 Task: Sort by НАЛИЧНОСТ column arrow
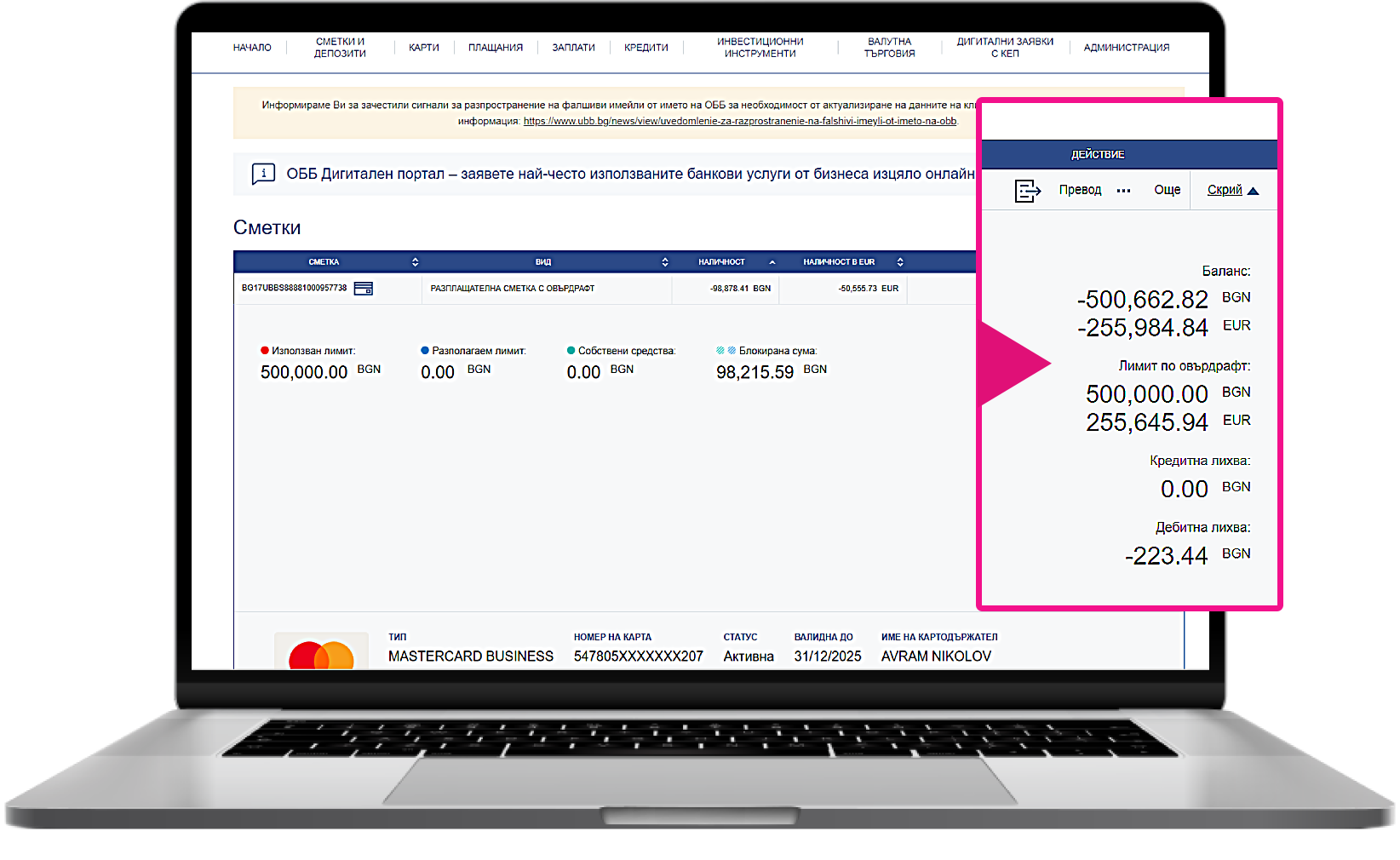[x=772, y=262]
